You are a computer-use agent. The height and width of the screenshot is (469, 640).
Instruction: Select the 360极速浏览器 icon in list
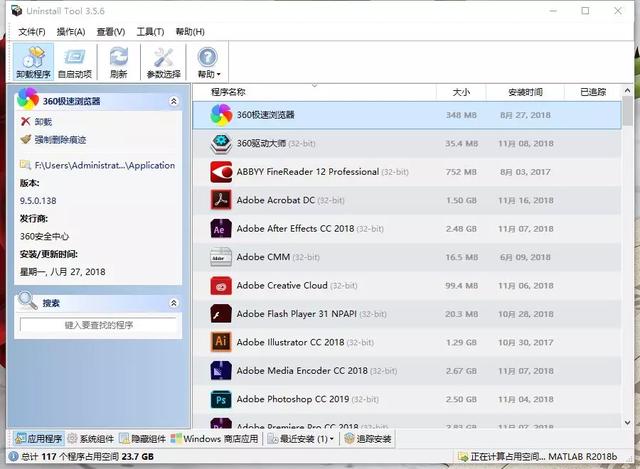click(221, 115)
